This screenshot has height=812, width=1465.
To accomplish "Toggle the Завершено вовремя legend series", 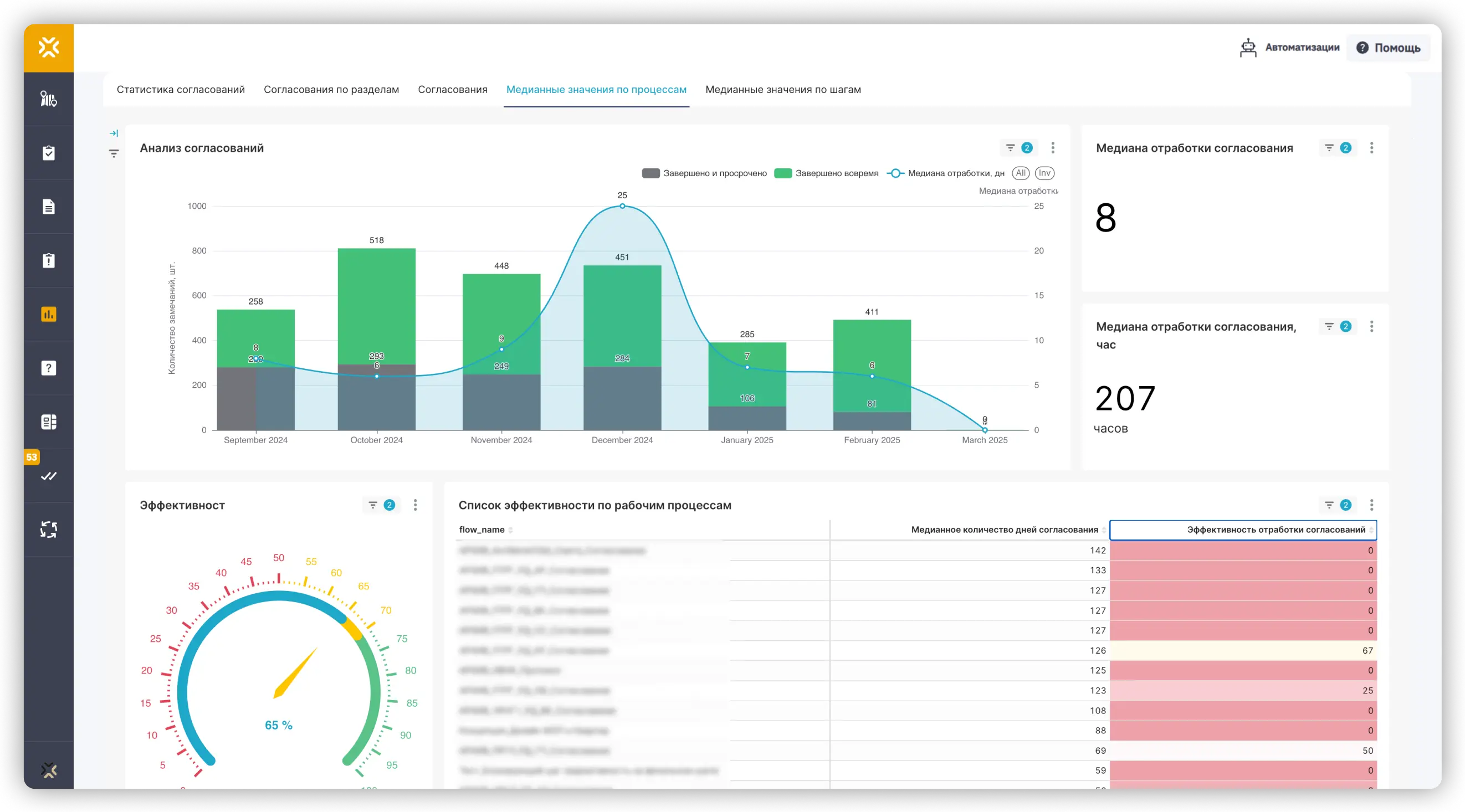I will pyautogui.click(x=836, y=173).
